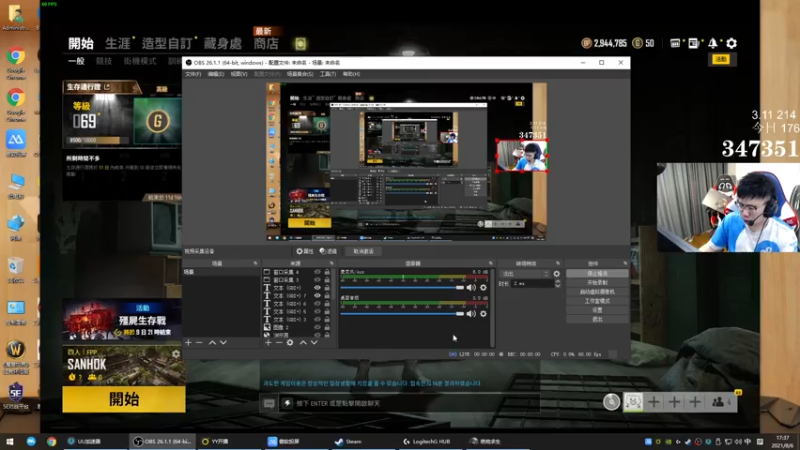Toggle the lock on 窗口采集 4 source
The width and height of the screenshot is (800, 450).
click(327, 272)
